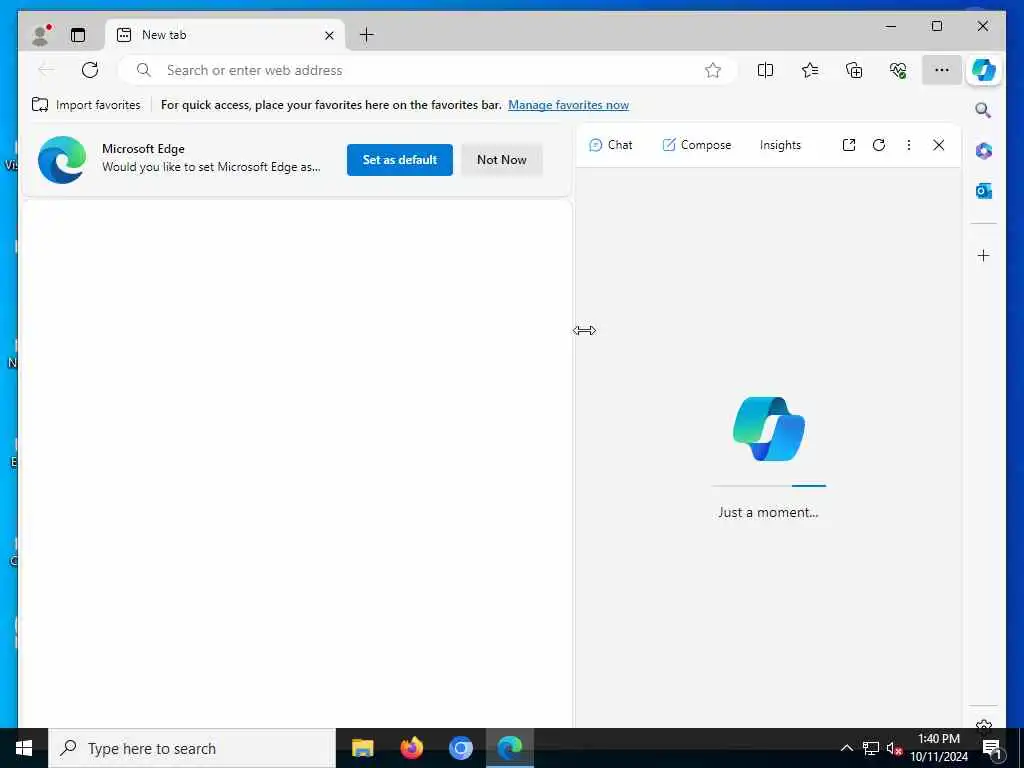The height and width of the screenshot is (768, 1024).
Task: Open Copilot pane link in new tab
Action: coord(849,145)
